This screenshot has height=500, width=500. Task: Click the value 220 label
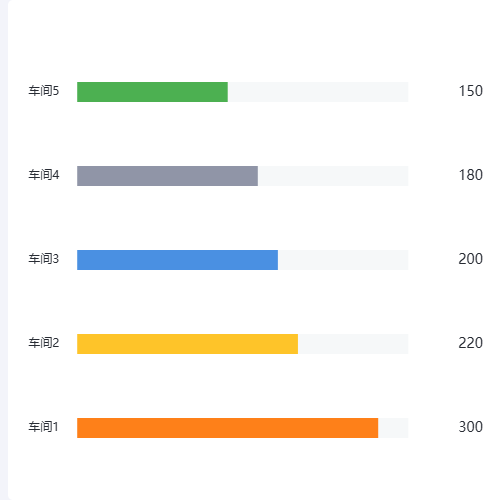pyautogui.click(x=471, y=343)
